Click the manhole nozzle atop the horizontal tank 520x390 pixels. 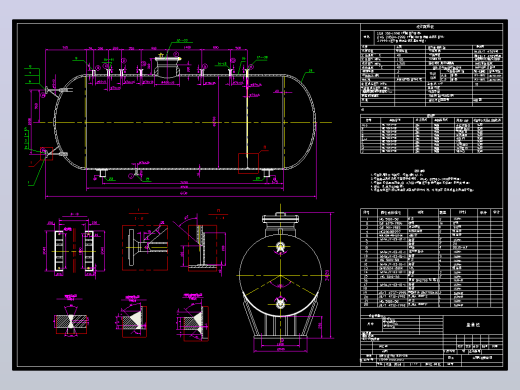[167, 68]
